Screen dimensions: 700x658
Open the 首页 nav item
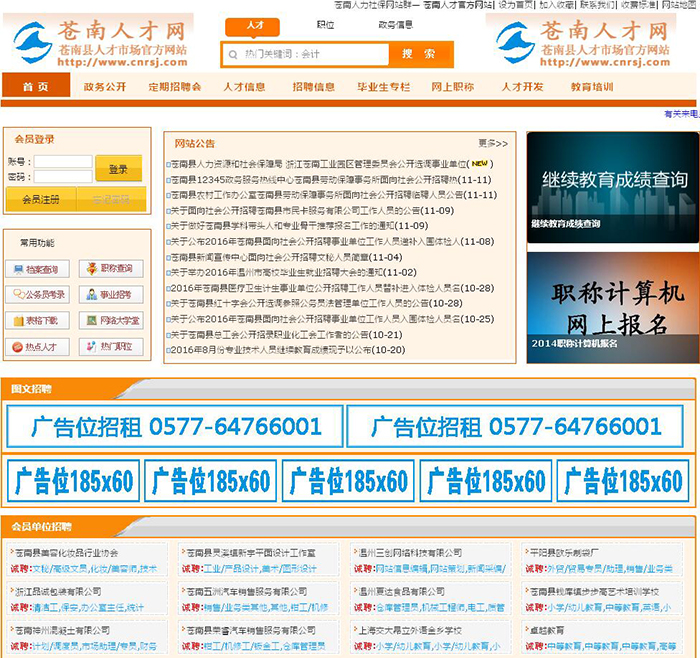(x=36, y=86)
